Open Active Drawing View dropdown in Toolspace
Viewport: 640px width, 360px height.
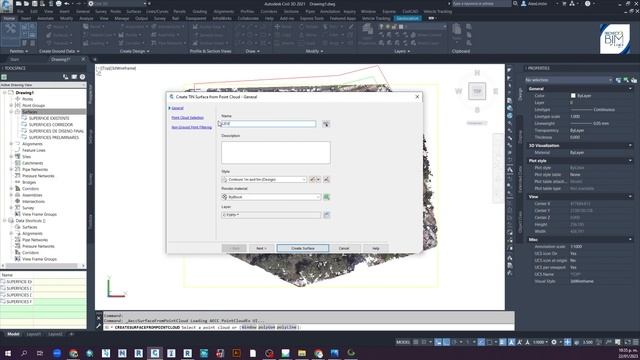(x=43, y=85)
